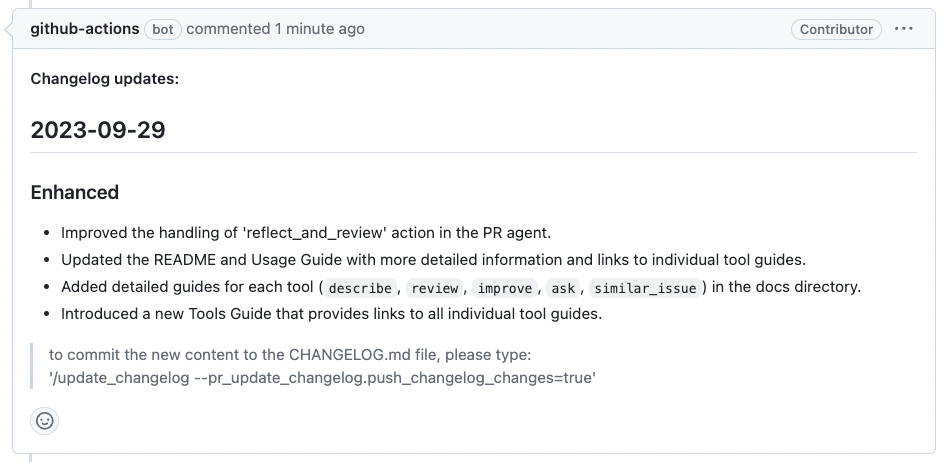The height and width of the screenshot is (462, 944).
Task: Click the 2023-09-29 date heading
Action: point(98,130)
